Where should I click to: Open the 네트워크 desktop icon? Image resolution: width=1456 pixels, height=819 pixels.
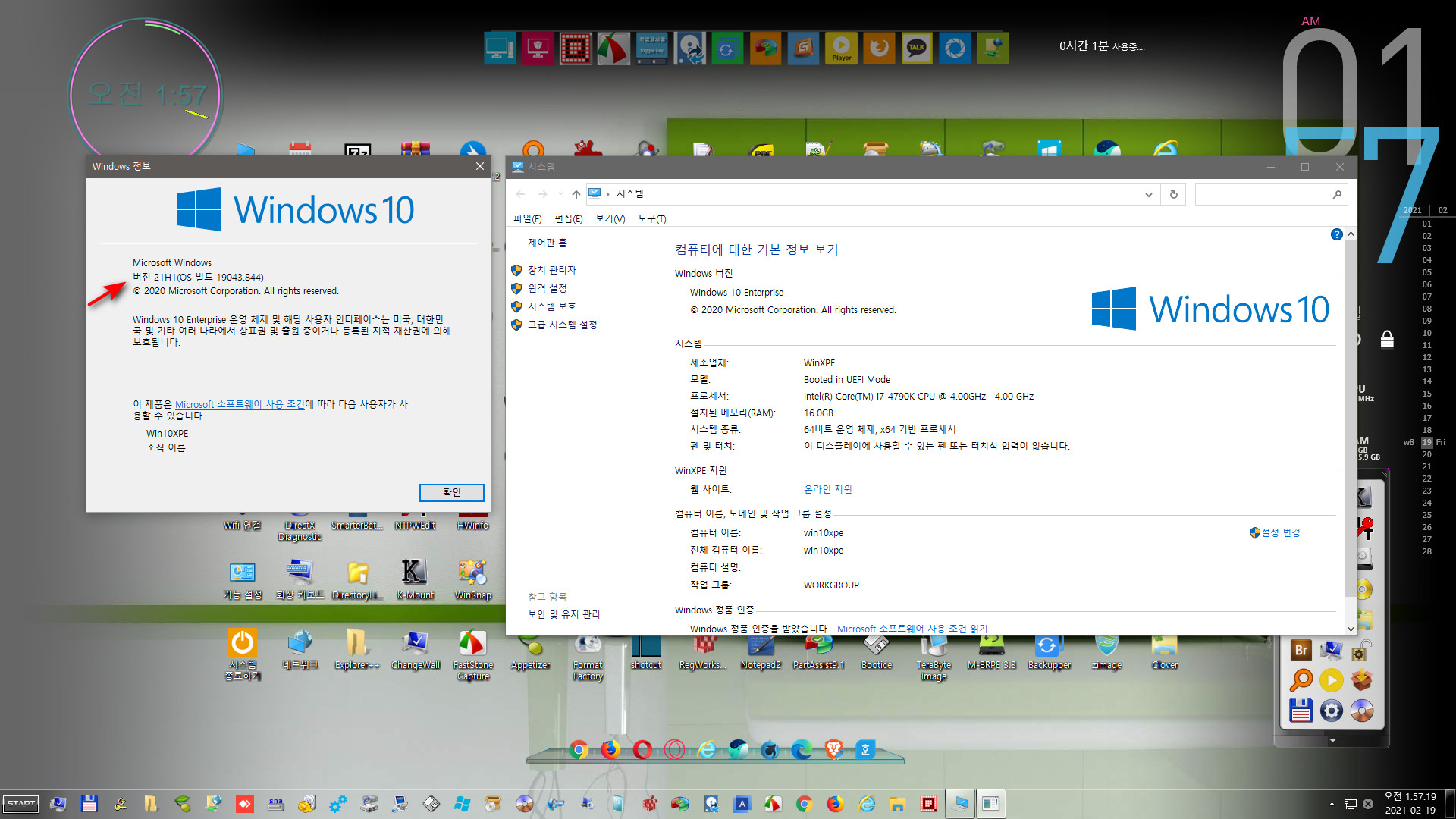coord(300,649)
